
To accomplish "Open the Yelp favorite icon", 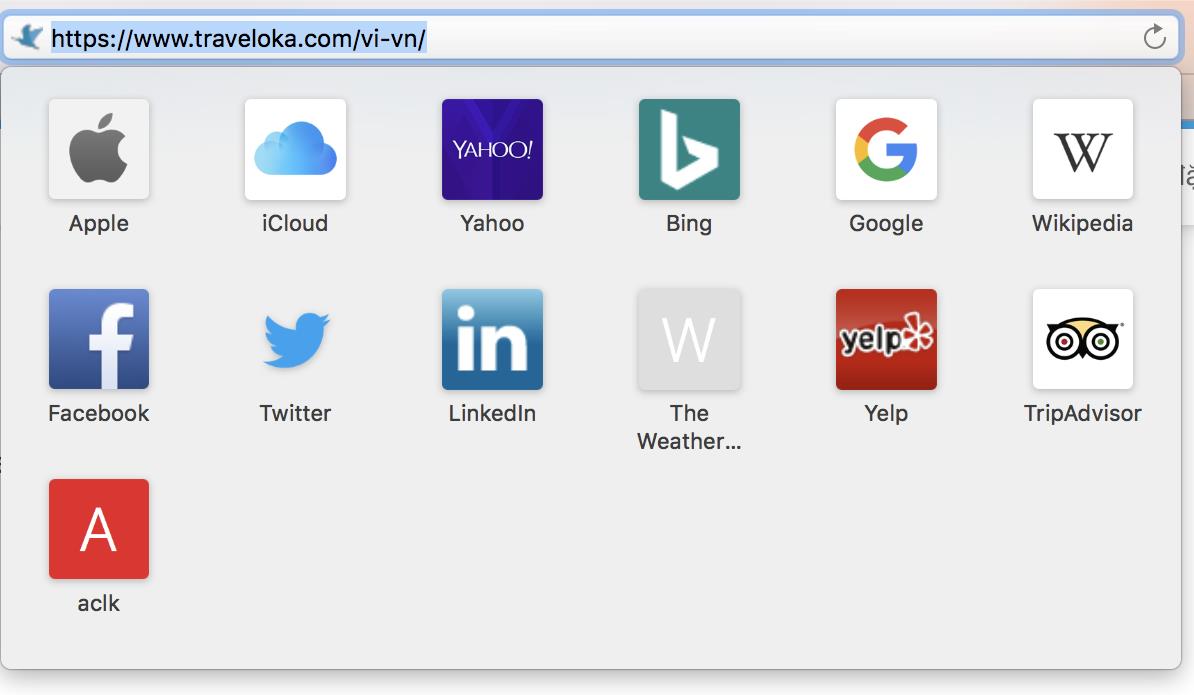I will 886,339.
